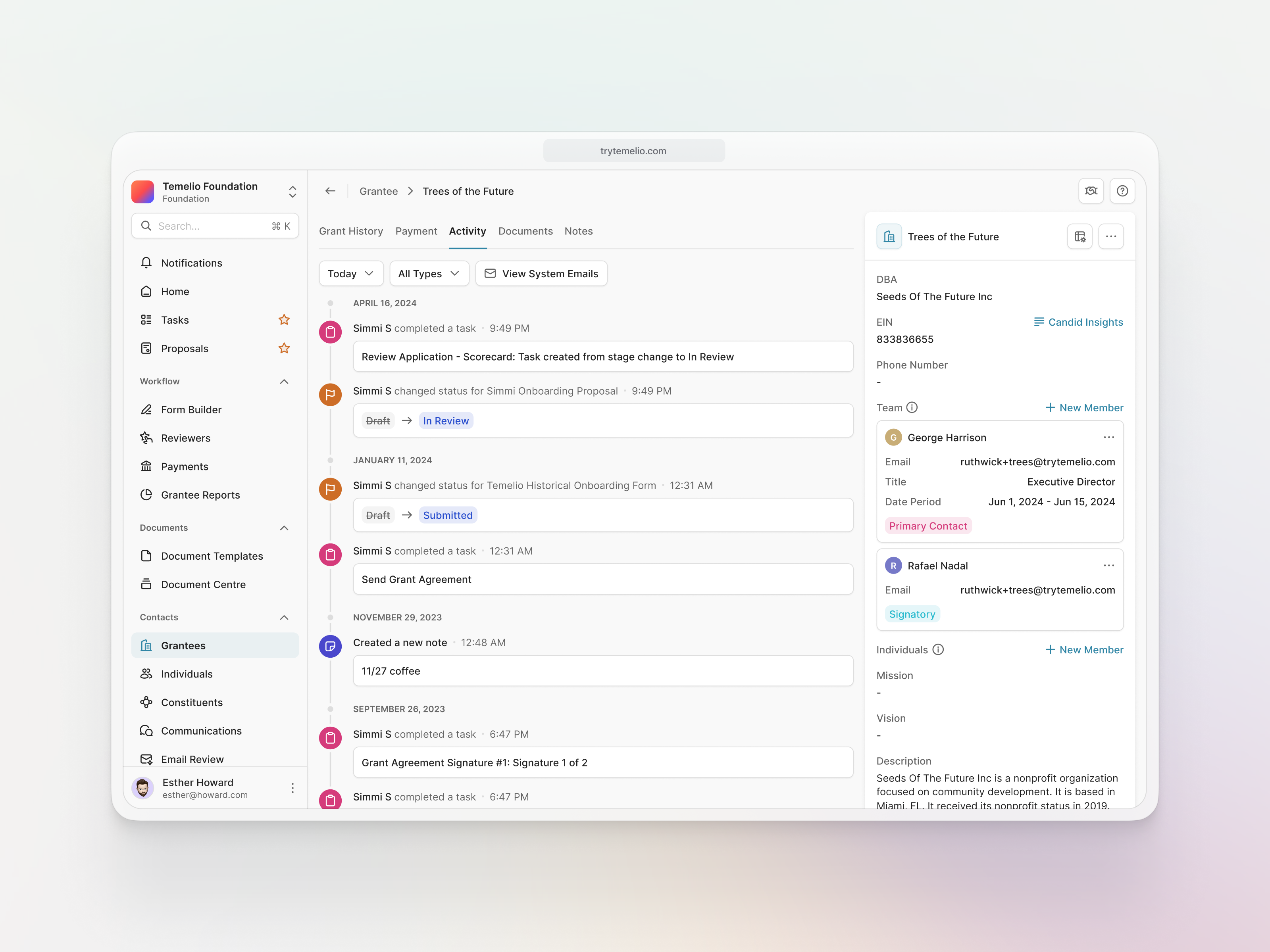Image resolution: width=1270 pixels, height=952 pixels.
Task: Open Form Builder
Action: point(215,410)
